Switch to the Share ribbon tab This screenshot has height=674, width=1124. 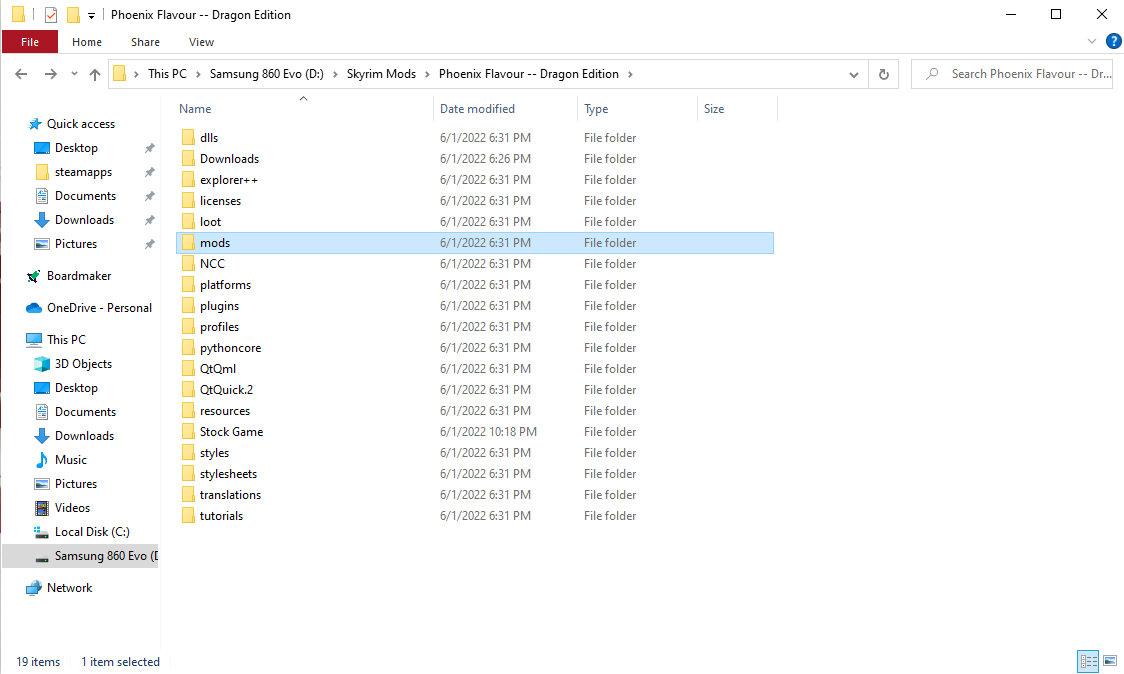pos(146,42)
